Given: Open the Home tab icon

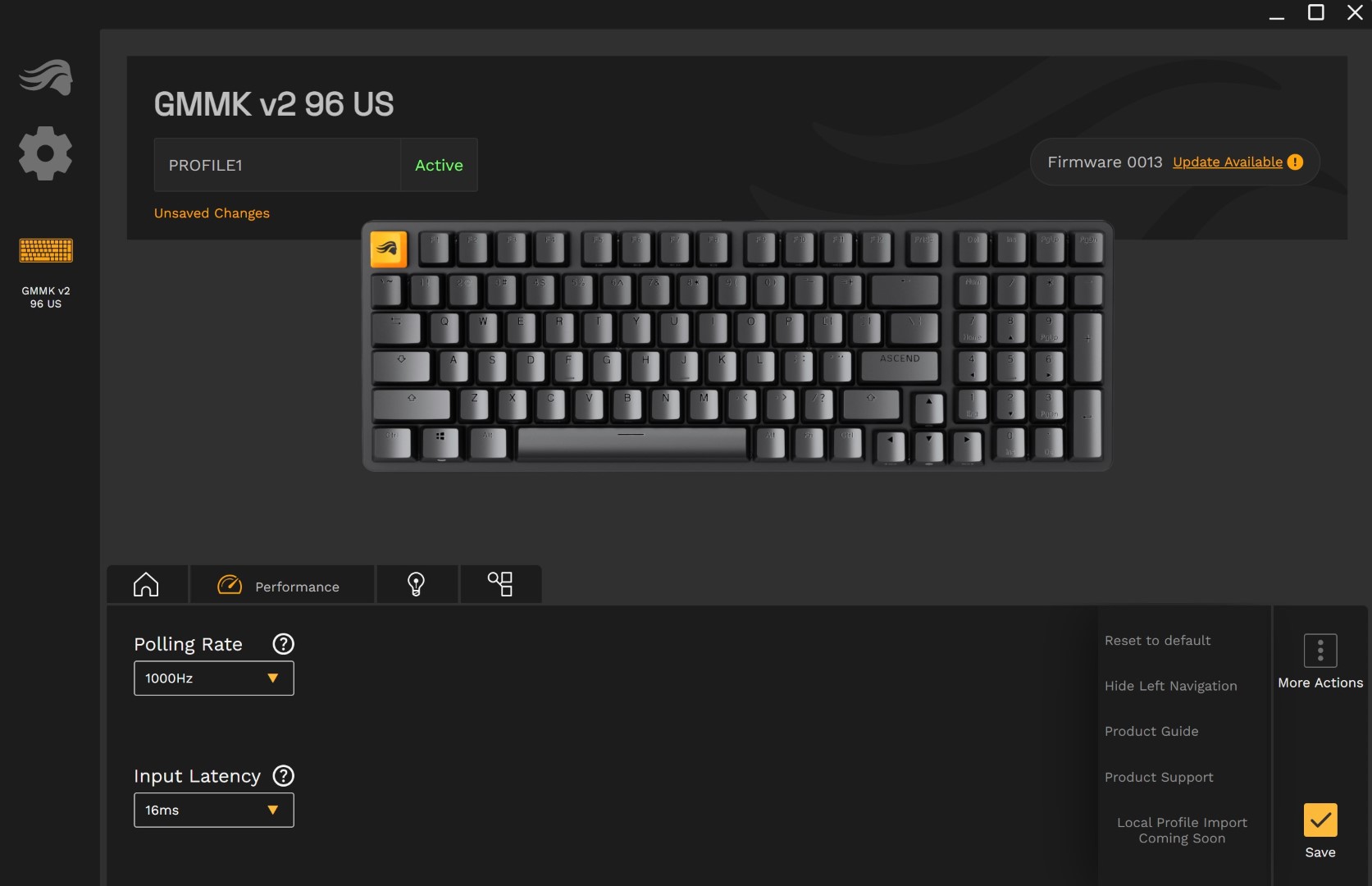Looking at the screenshot, I should click(x=146, y=585).
